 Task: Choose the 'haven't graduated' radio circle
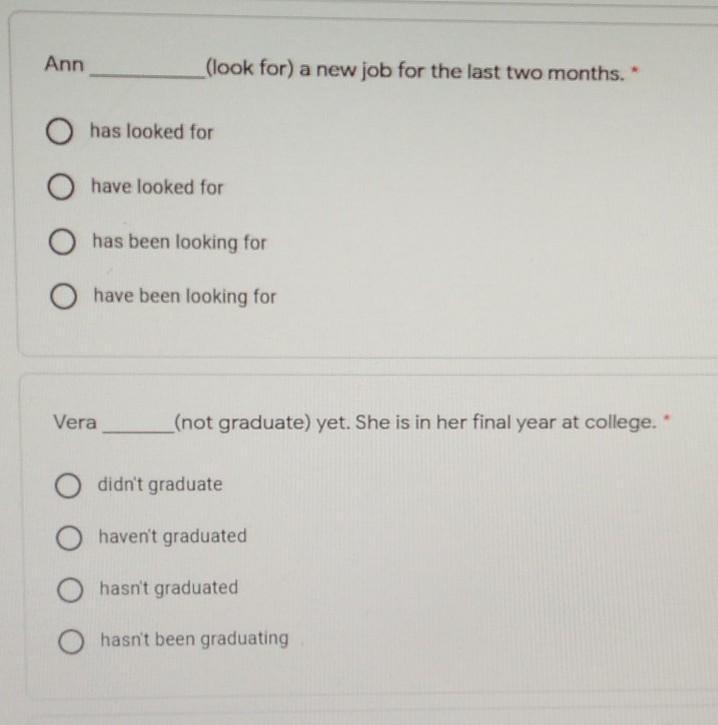point(69,538)
